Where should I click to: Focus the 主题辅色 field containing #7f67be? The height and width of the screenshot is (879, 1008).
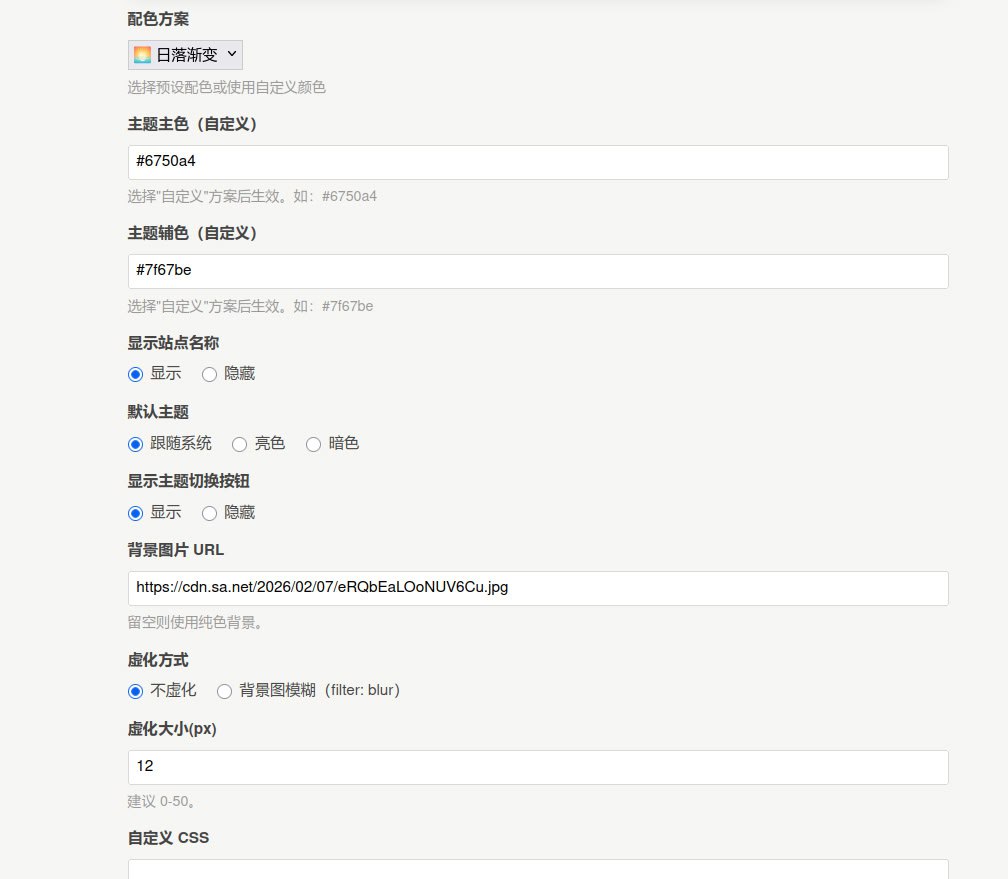pyautogui.click(x=538, y=272)
